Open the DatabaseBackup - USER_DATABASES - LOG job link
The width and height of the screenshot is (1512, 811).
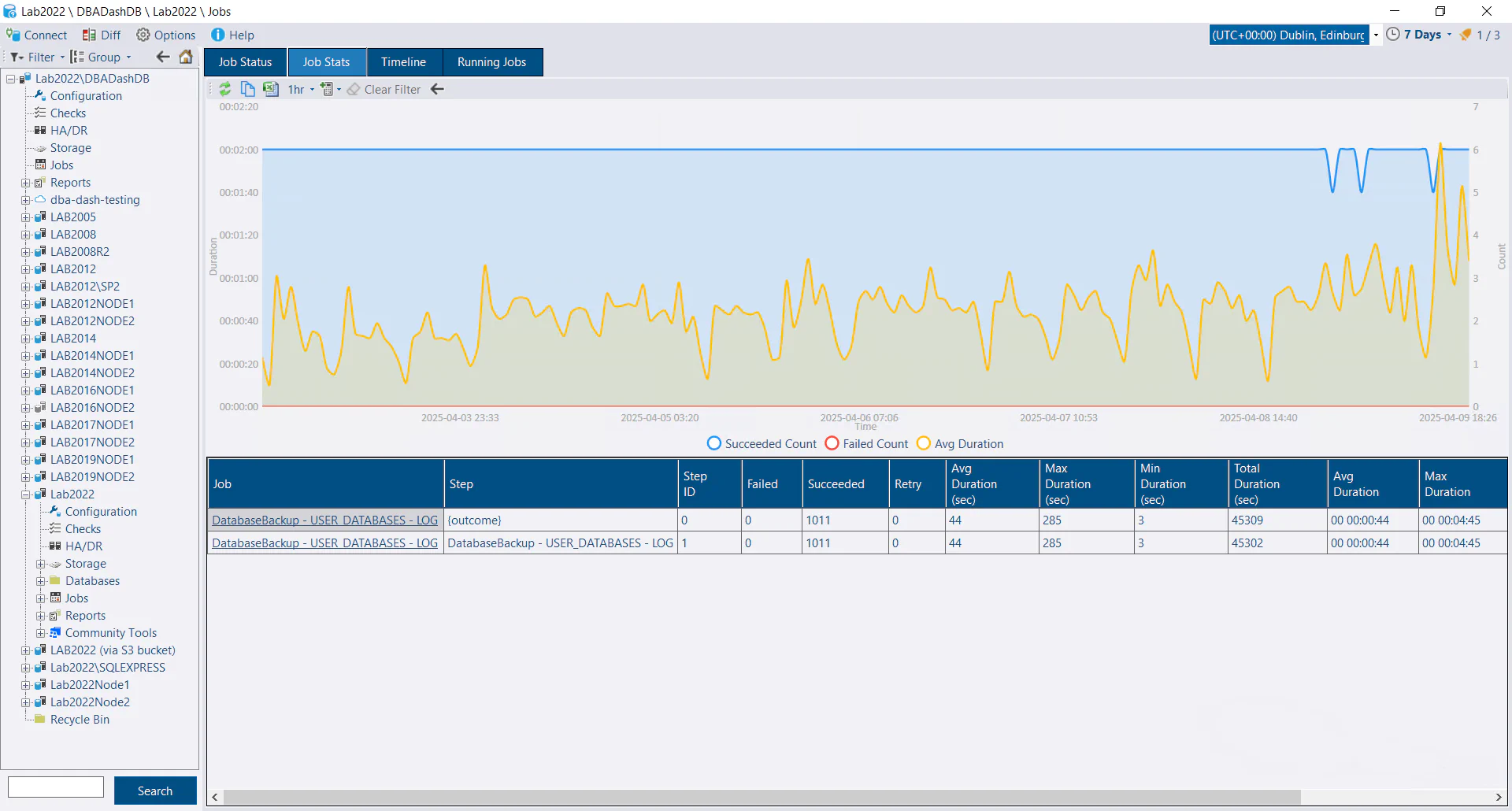(x=324, y=520)
